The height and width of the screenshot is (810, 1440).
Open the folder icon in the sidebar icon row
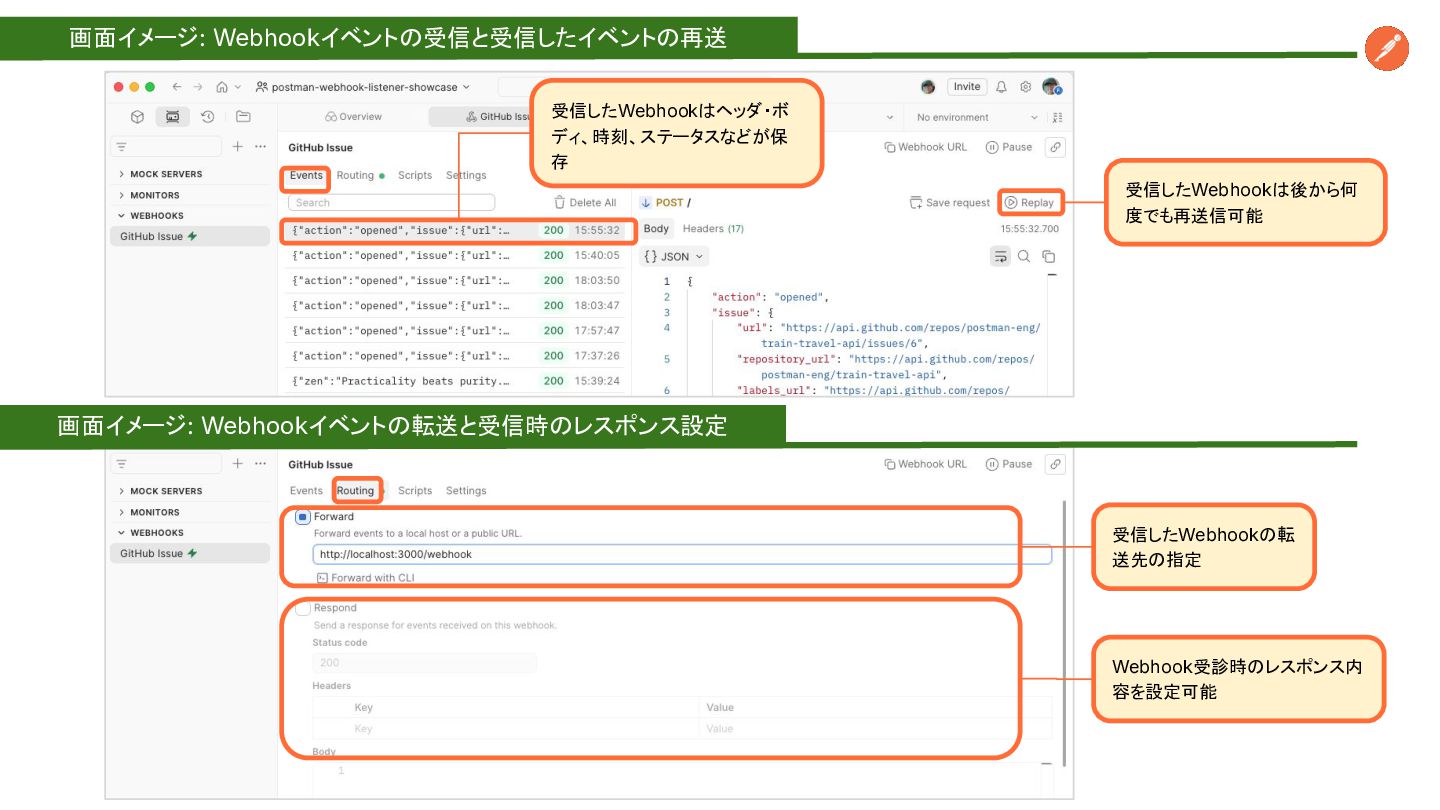coord(243,117)
